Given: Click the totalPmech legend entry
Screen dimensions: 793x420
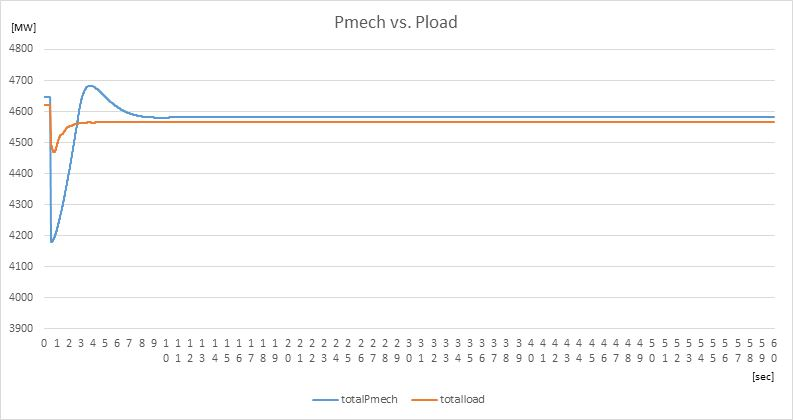Looking at the screenshot, I should click(355, 399).
